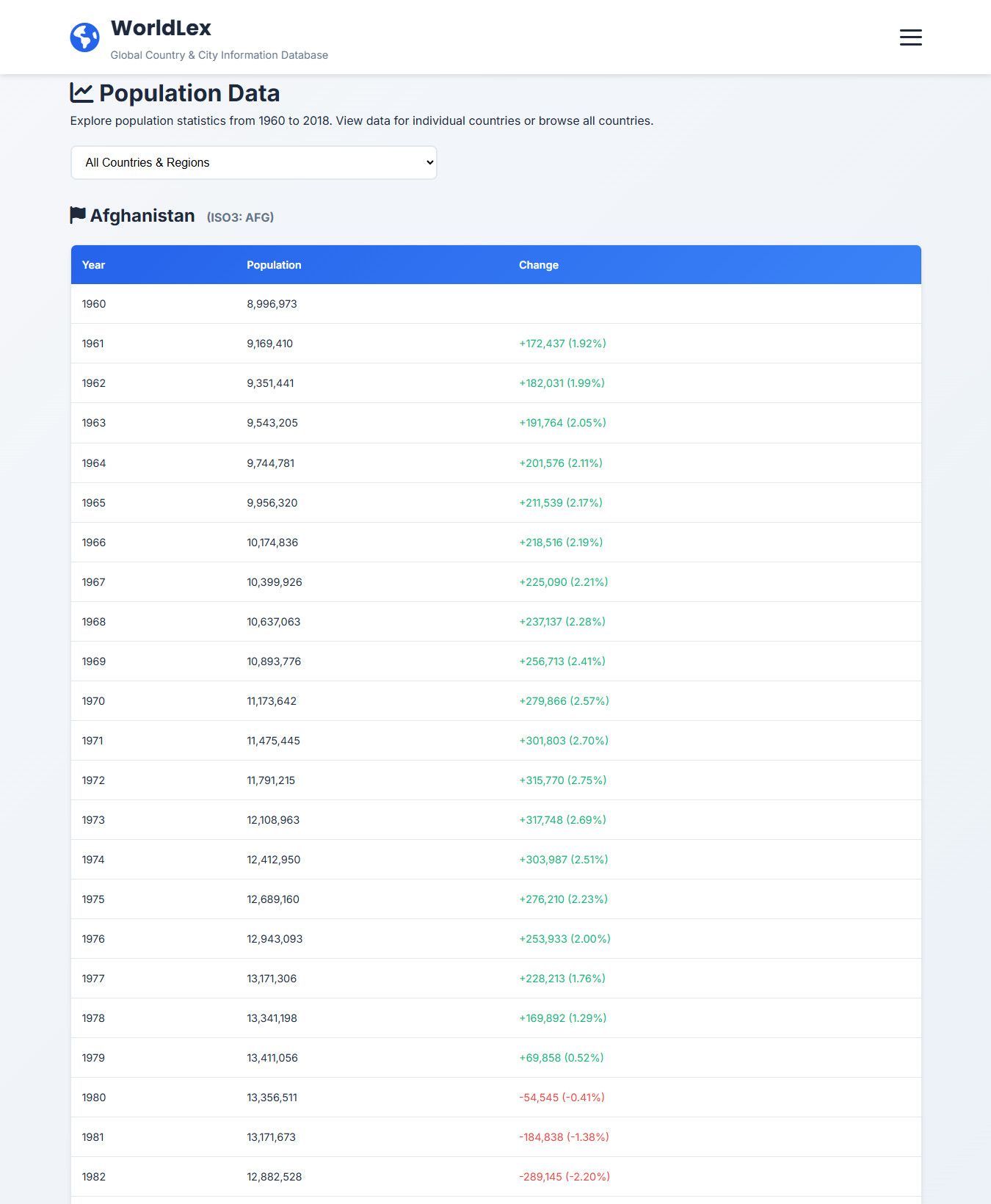Click the WorldLex site title
This screenshot has height=1204, width=991.
161,28
